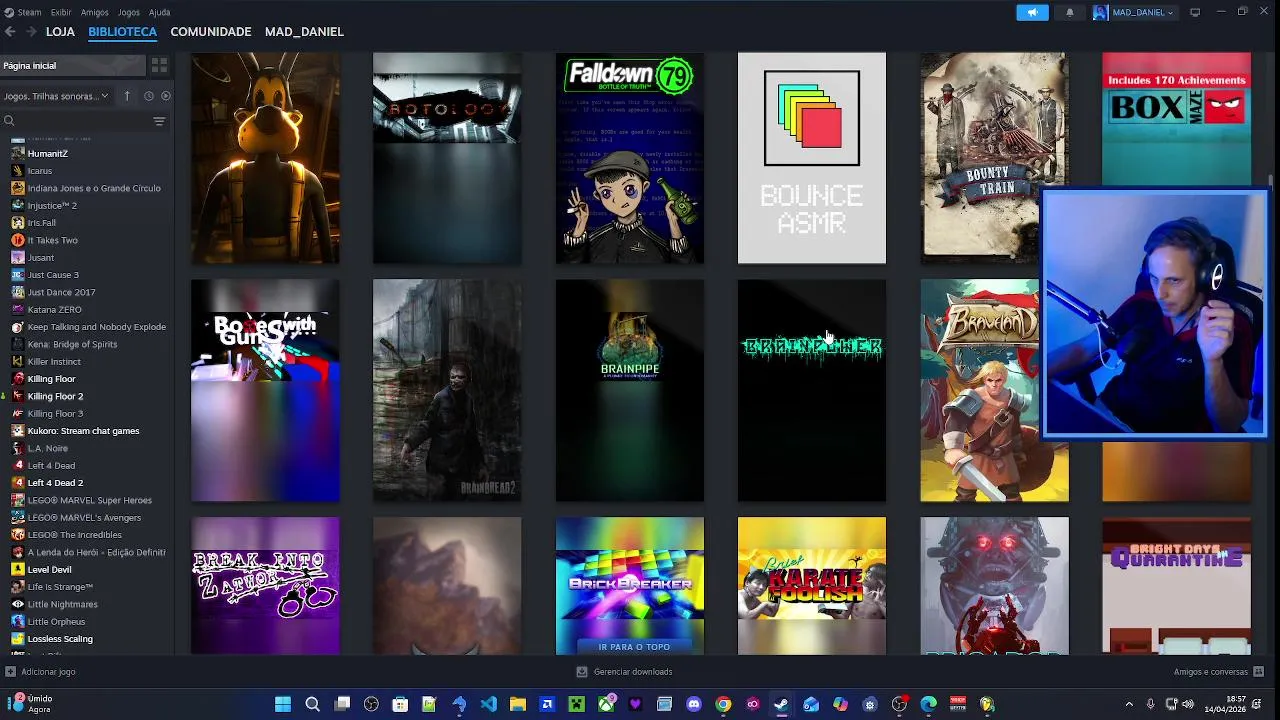This screenshot has width=1280, height=720.
Task: Toggle the recent activity clock filter
Action: (x=148, y=96)
